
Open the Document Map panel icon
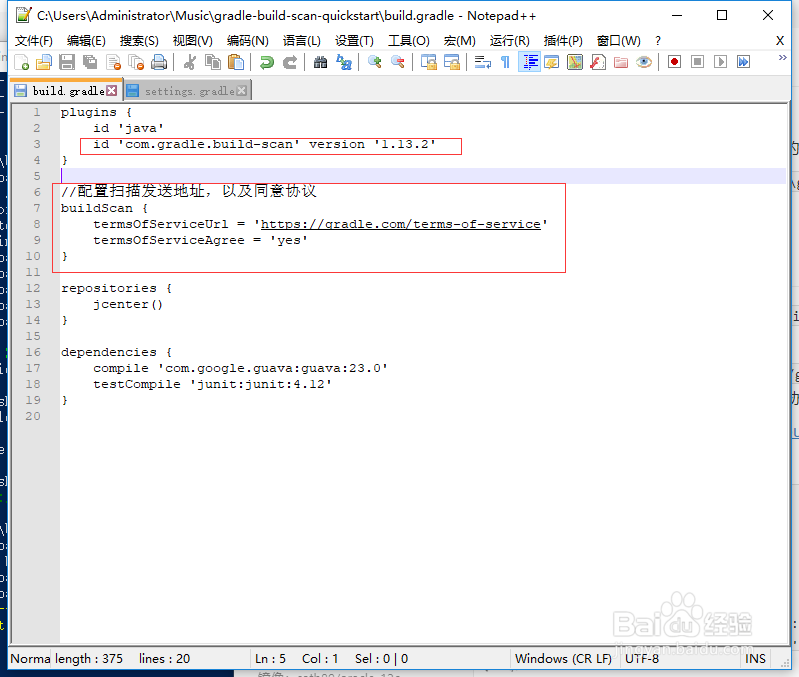coord(575,62)
